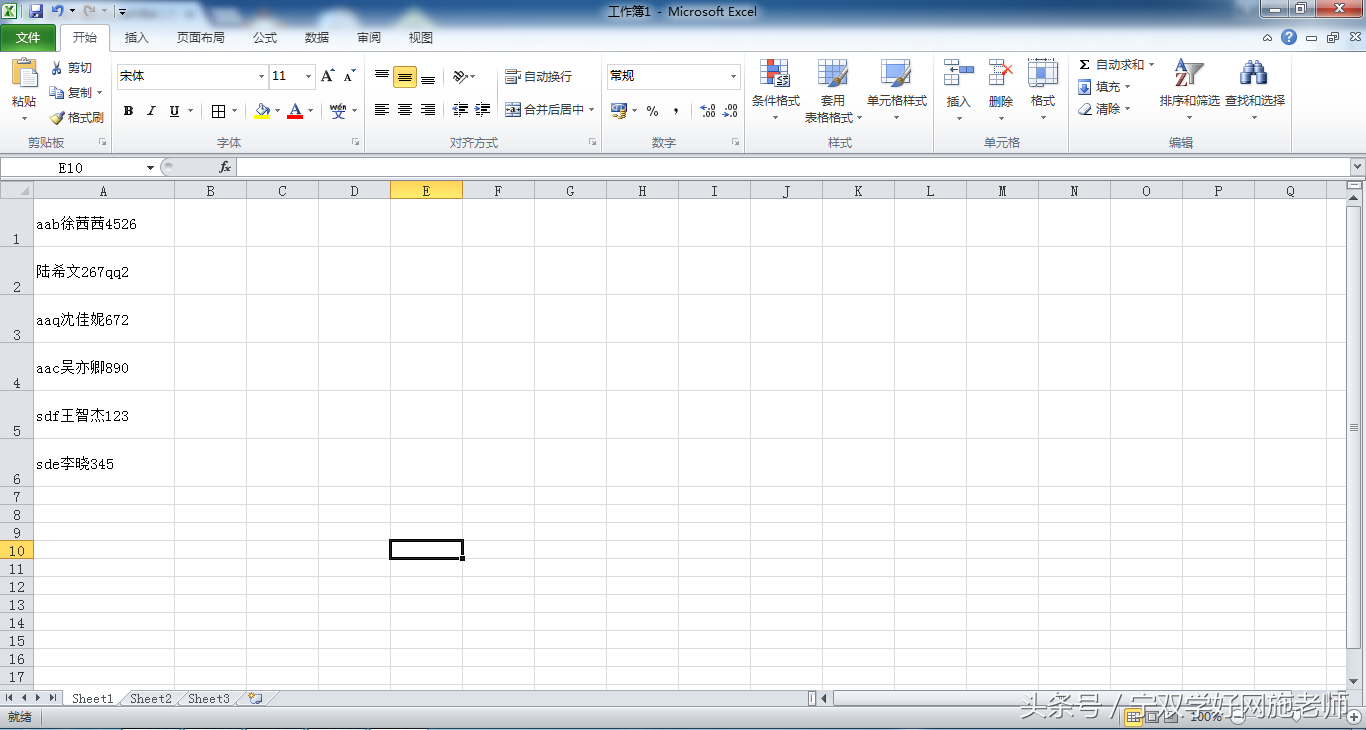Toggle Underline formatting
Image resolution: width=1366 pixels, height=730 pixels.
175,111
